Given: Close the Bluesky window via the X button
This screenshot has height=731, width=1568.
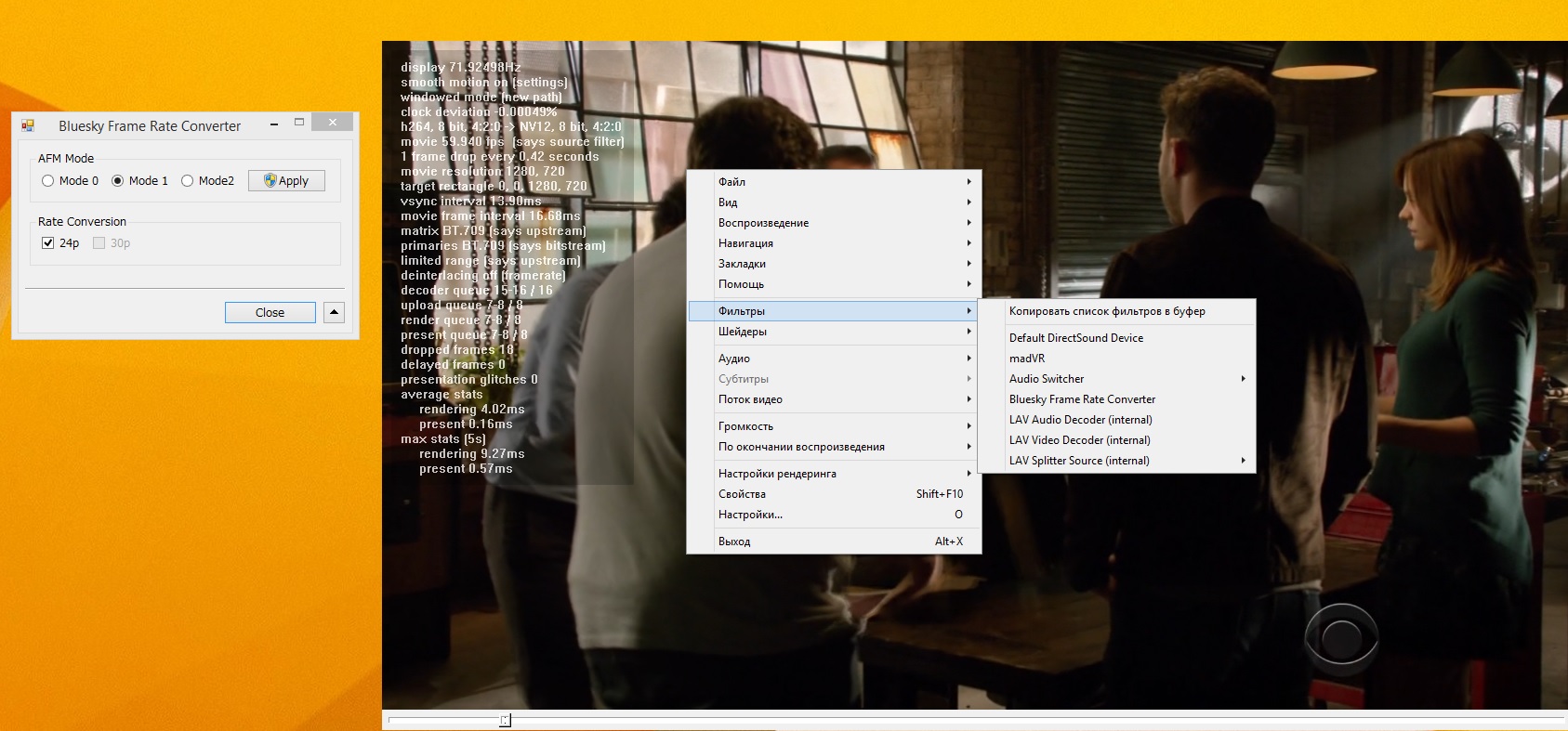Looking at the screenshot, I should [332, 123].
